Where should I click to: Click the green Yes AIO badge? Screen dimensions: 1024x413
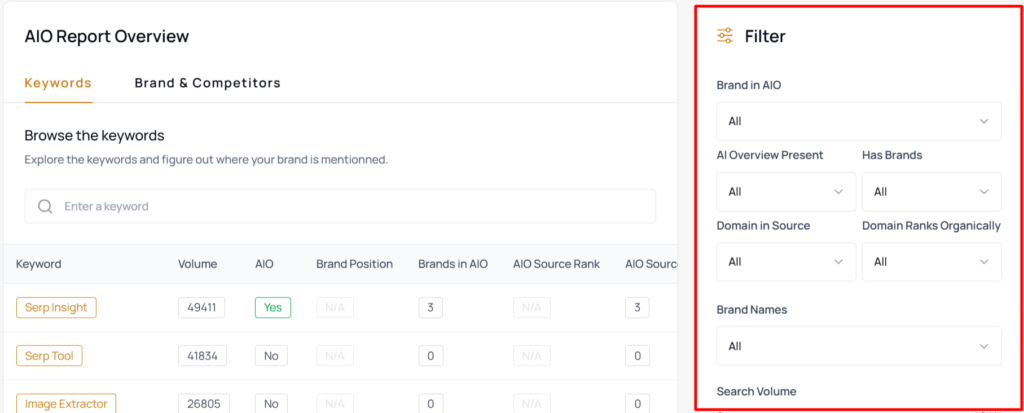(273, 308)
